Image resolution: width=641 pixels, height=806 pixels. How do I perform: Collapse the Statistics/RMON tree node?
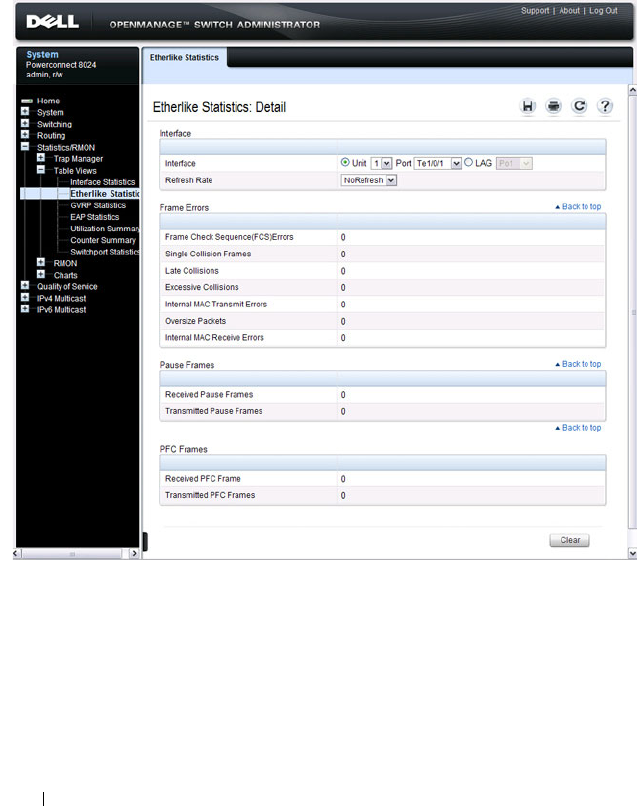(x=25, y=146)
